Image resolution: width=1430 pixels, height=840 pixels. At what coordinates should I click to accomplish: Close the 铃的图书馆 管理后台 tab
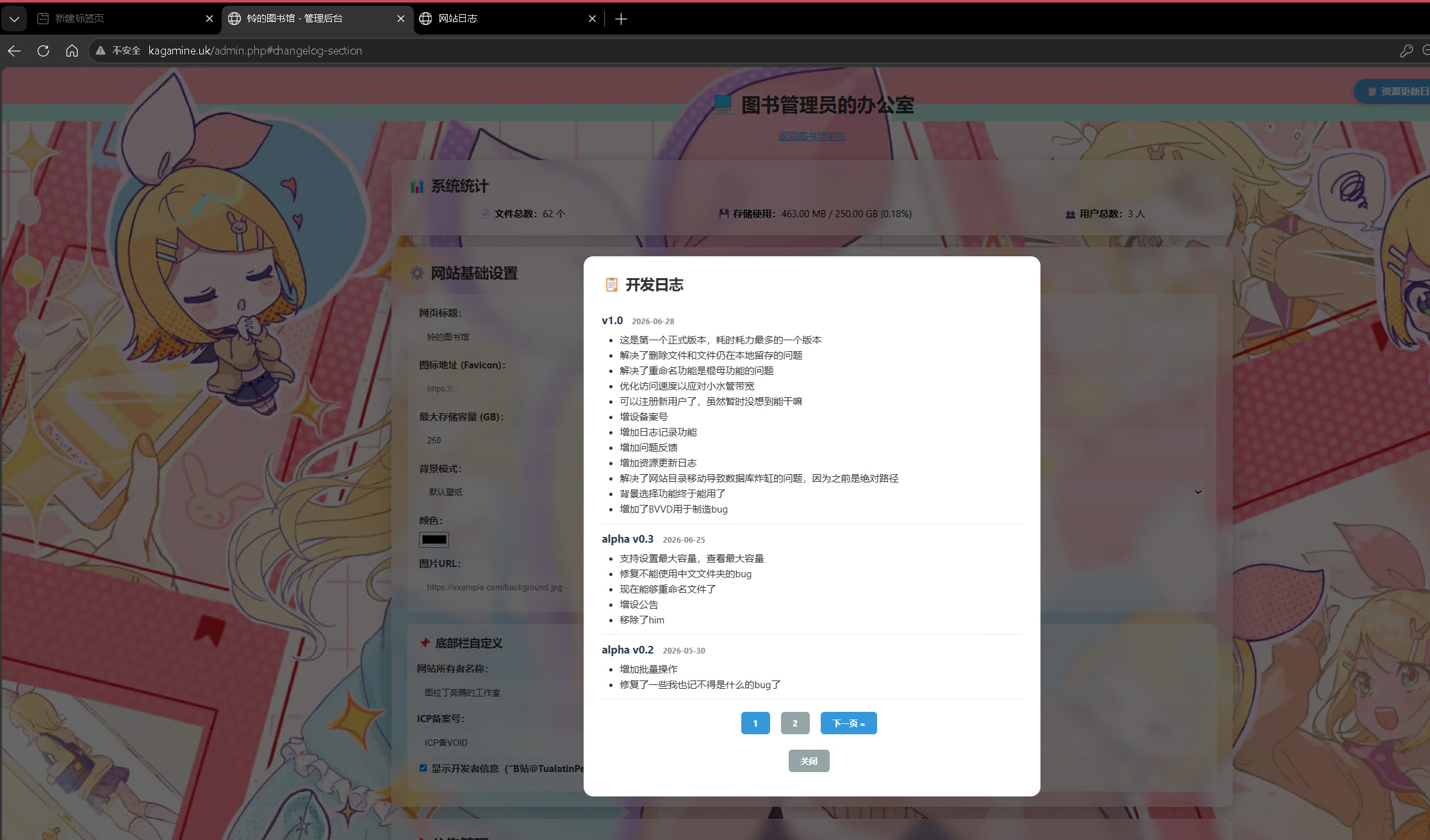coord(401,19)
